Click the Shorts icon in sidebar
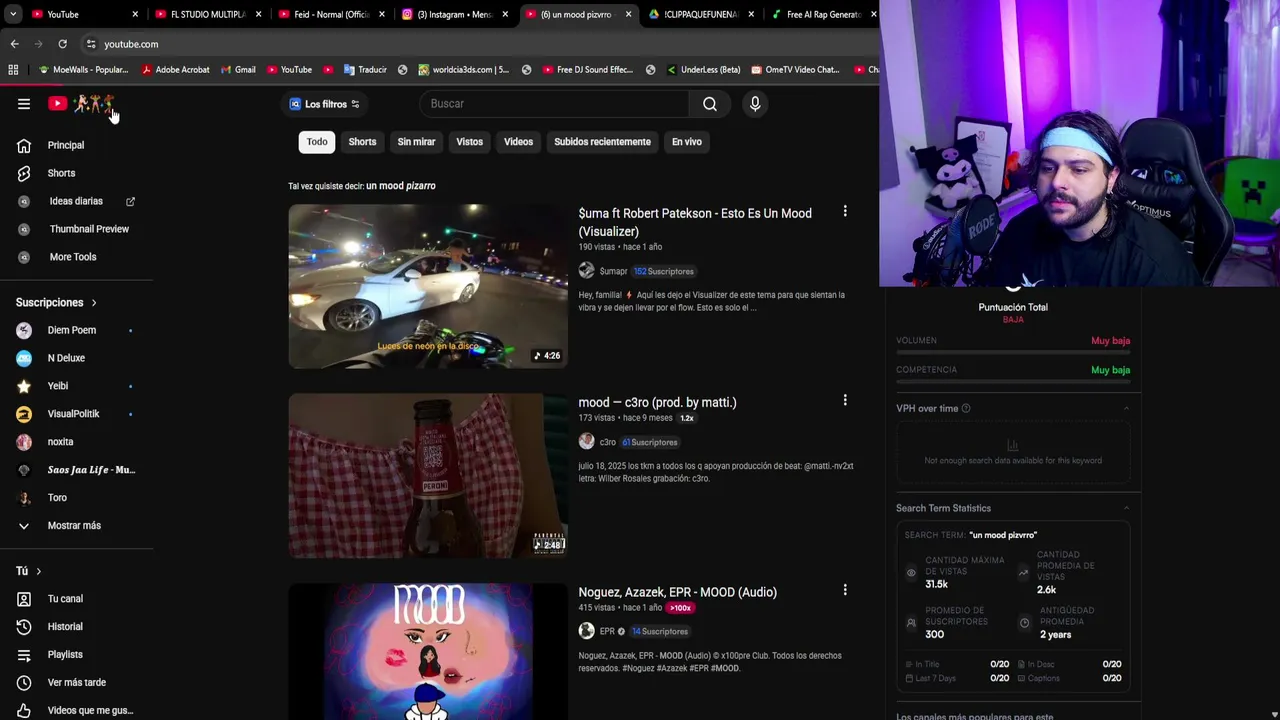The width and height of the screenshot is (1280, 720). pyautogui.click(x=24, y=173)
